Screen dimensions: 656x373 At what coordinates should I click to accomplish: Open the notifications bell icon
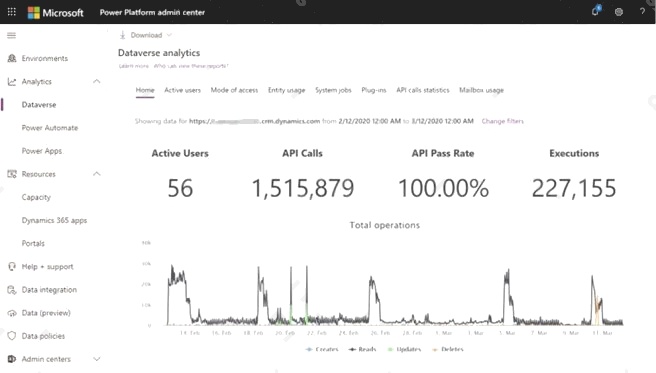click(x=595, y=11)
